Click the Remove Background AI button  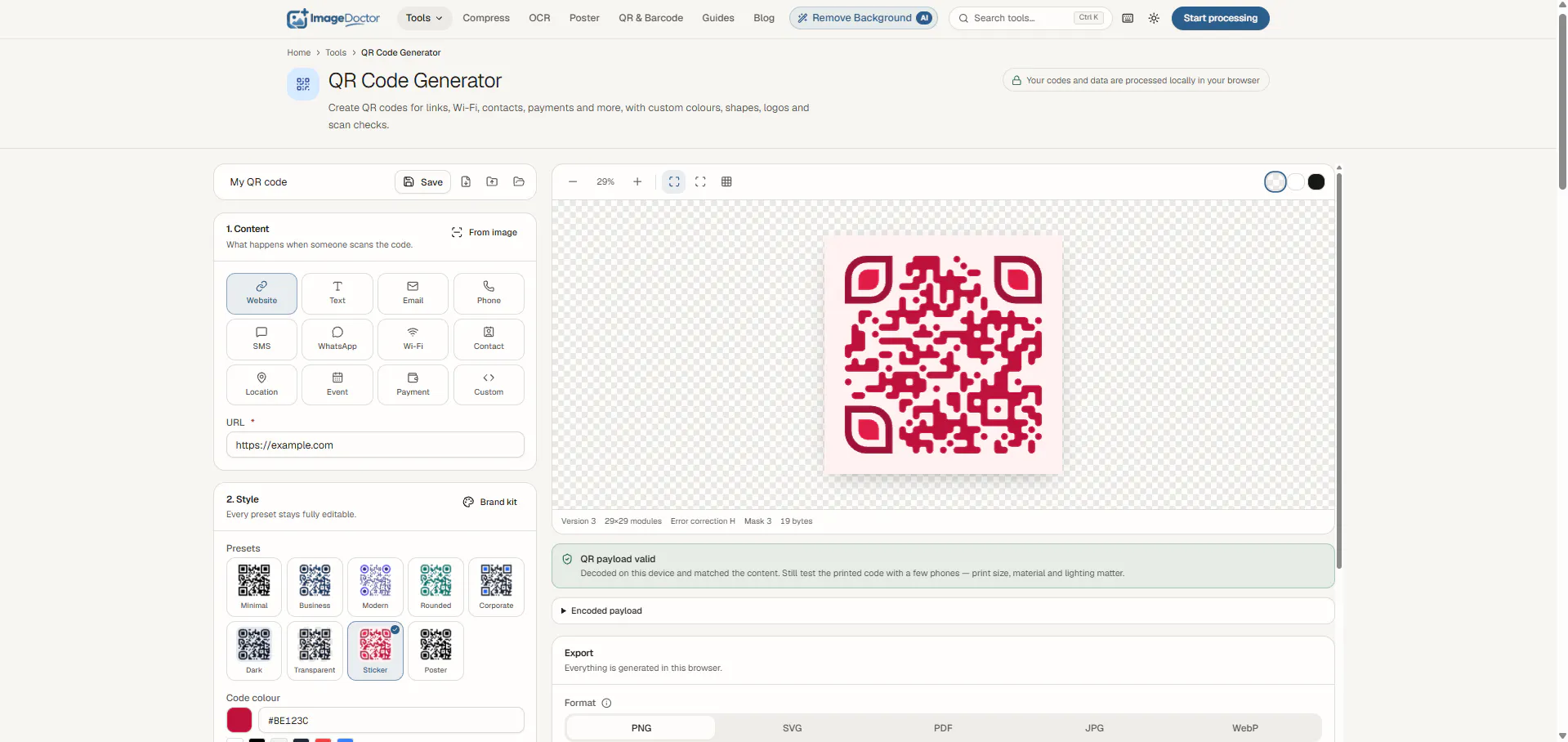click(864, 18)
